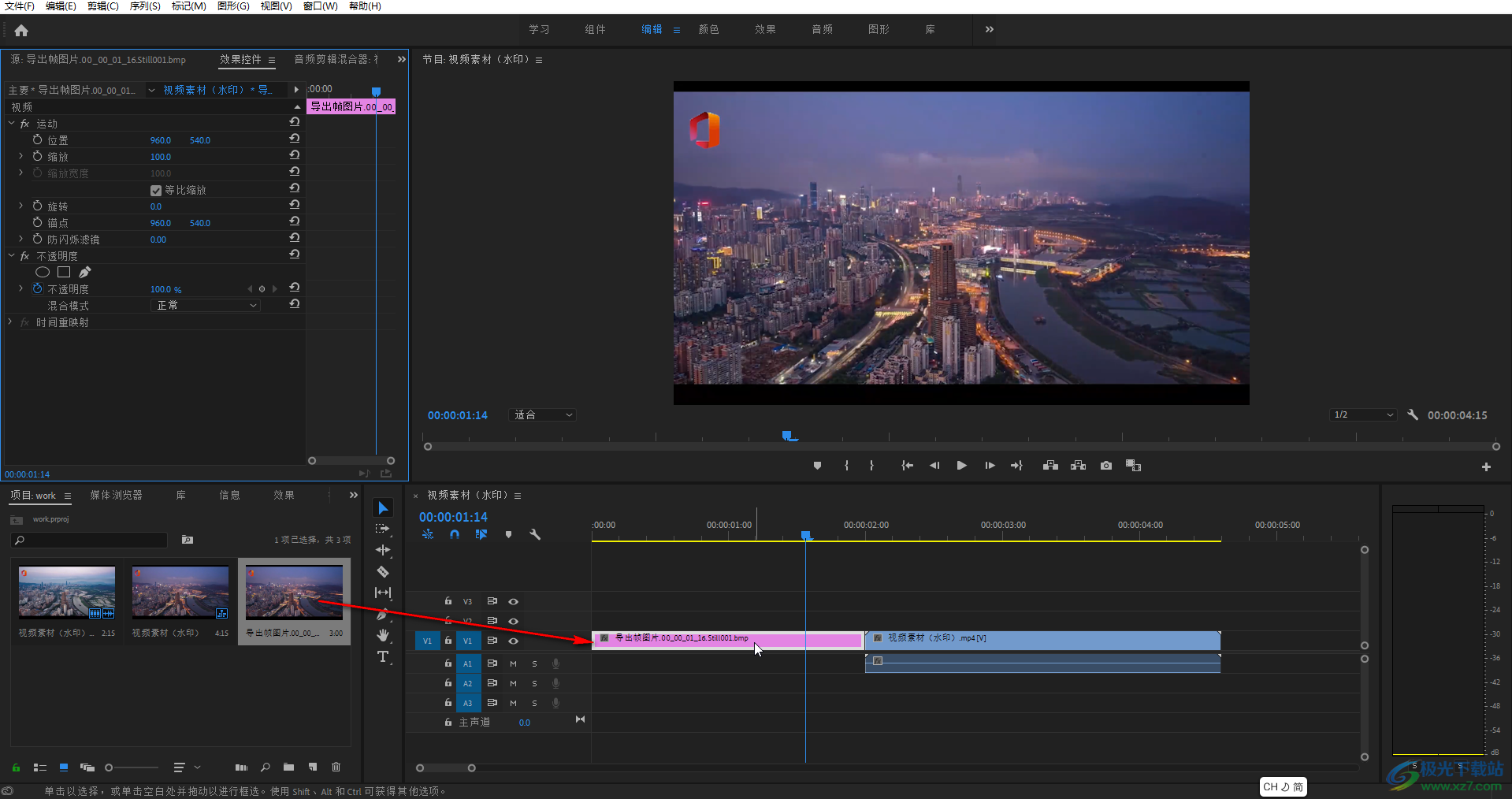Select free draw bezier pen mask
Viewport: 1512px width, 799px height.
click(x=85, y=272)
